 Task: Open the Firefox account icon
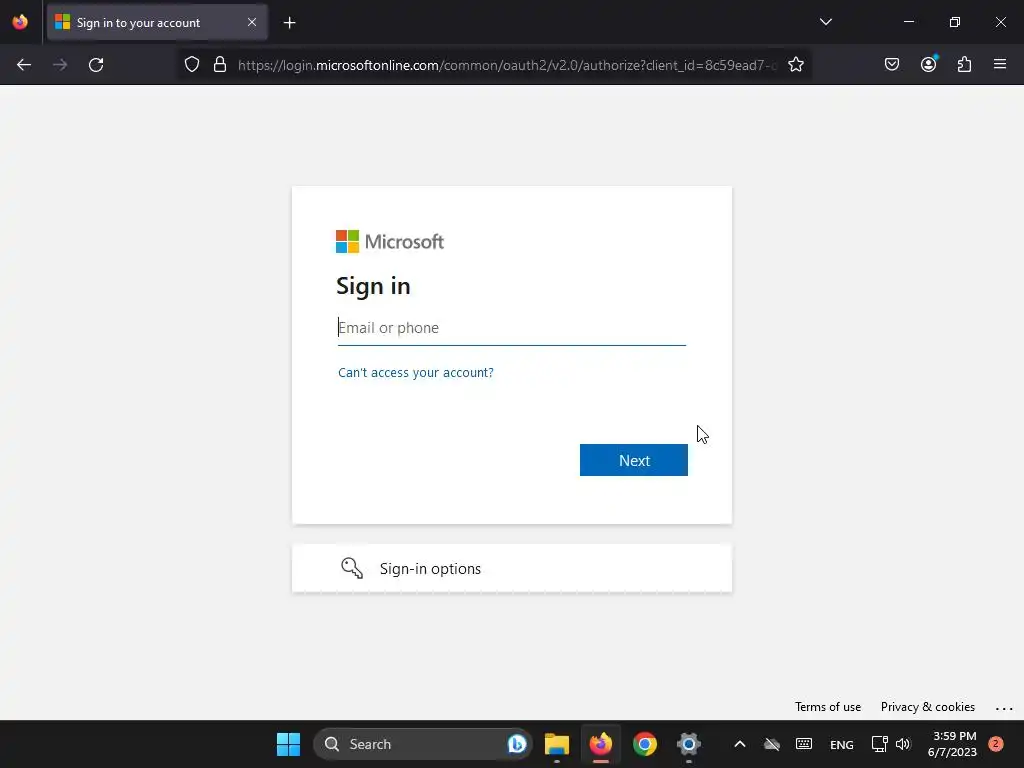coord(929,65)
